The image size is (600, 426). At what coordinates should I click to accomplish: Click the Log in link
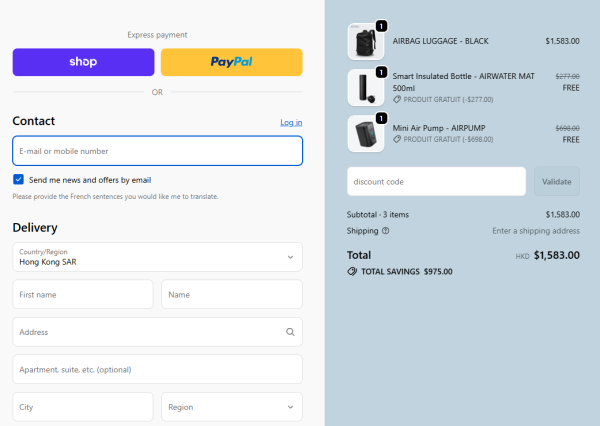pos(291,123)
